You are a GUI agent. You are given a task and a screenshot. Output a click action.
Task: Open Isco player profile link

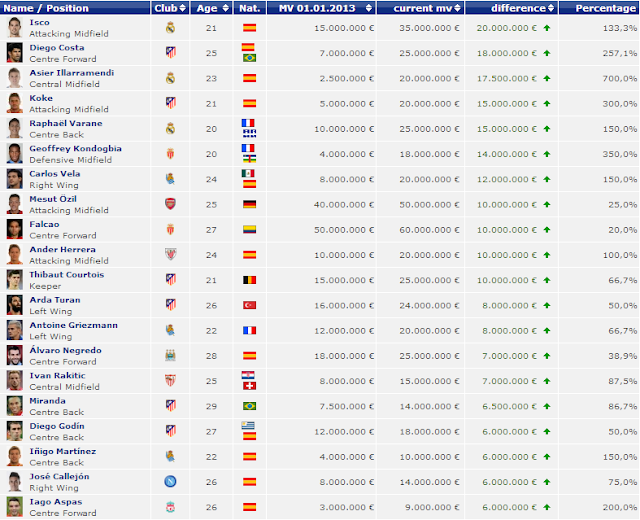39,22
